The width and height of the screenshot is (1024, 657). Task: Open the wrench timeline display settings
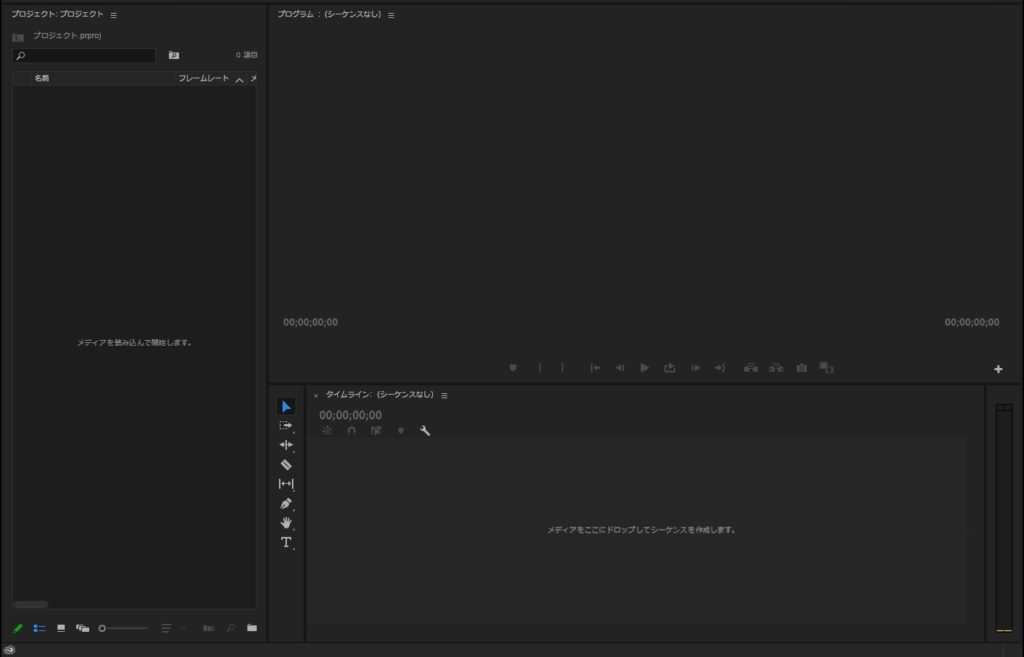425,431
